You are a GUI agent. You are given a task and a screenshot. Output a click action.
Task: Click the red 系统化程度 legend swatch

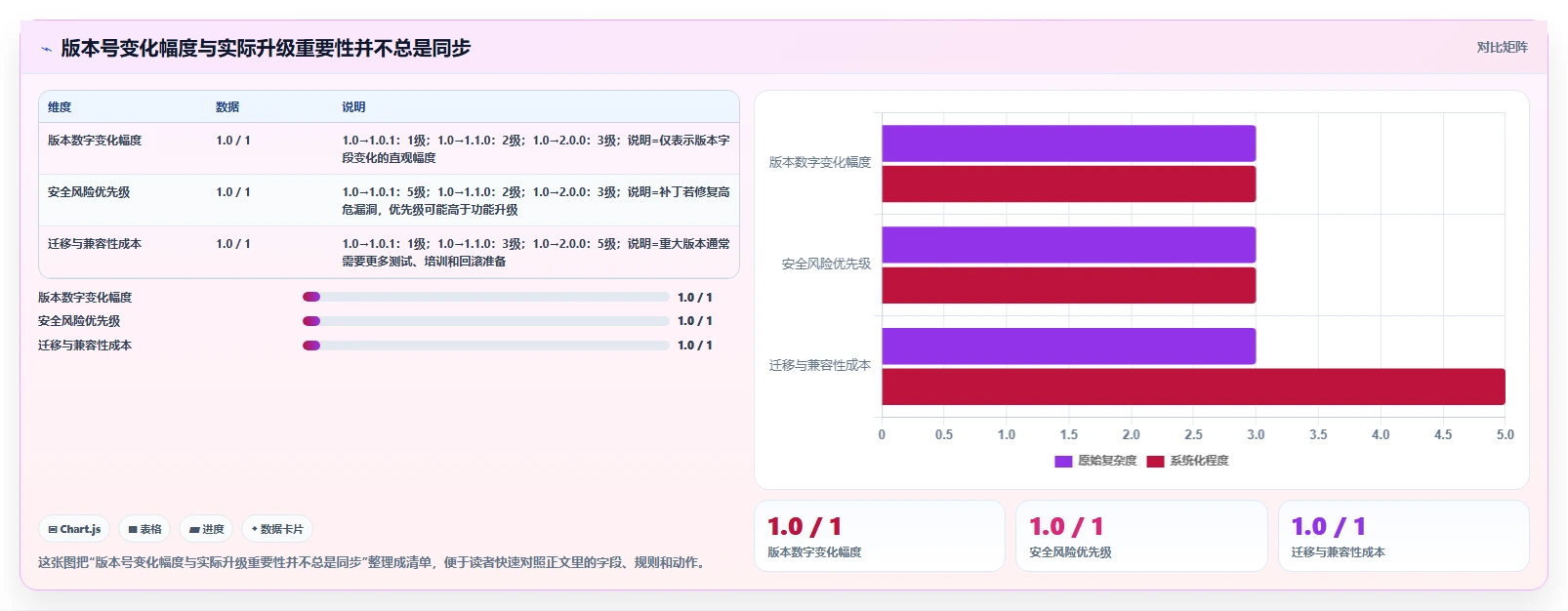pos(1155,462)
